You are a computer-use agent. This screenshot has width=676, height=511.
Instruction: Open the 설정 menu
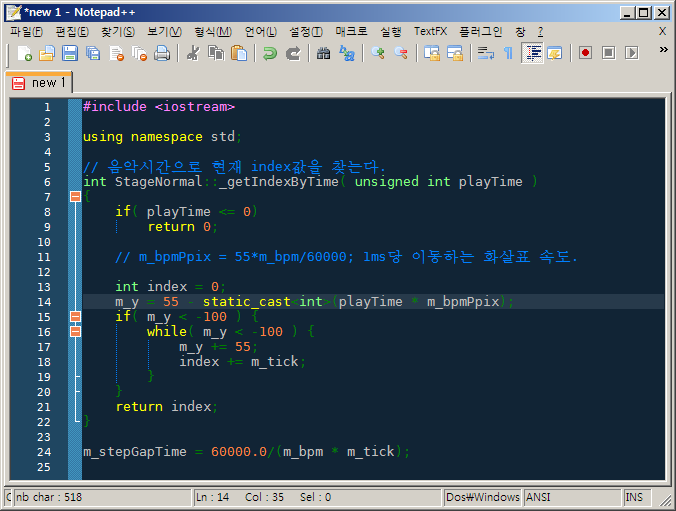(306, 31)
